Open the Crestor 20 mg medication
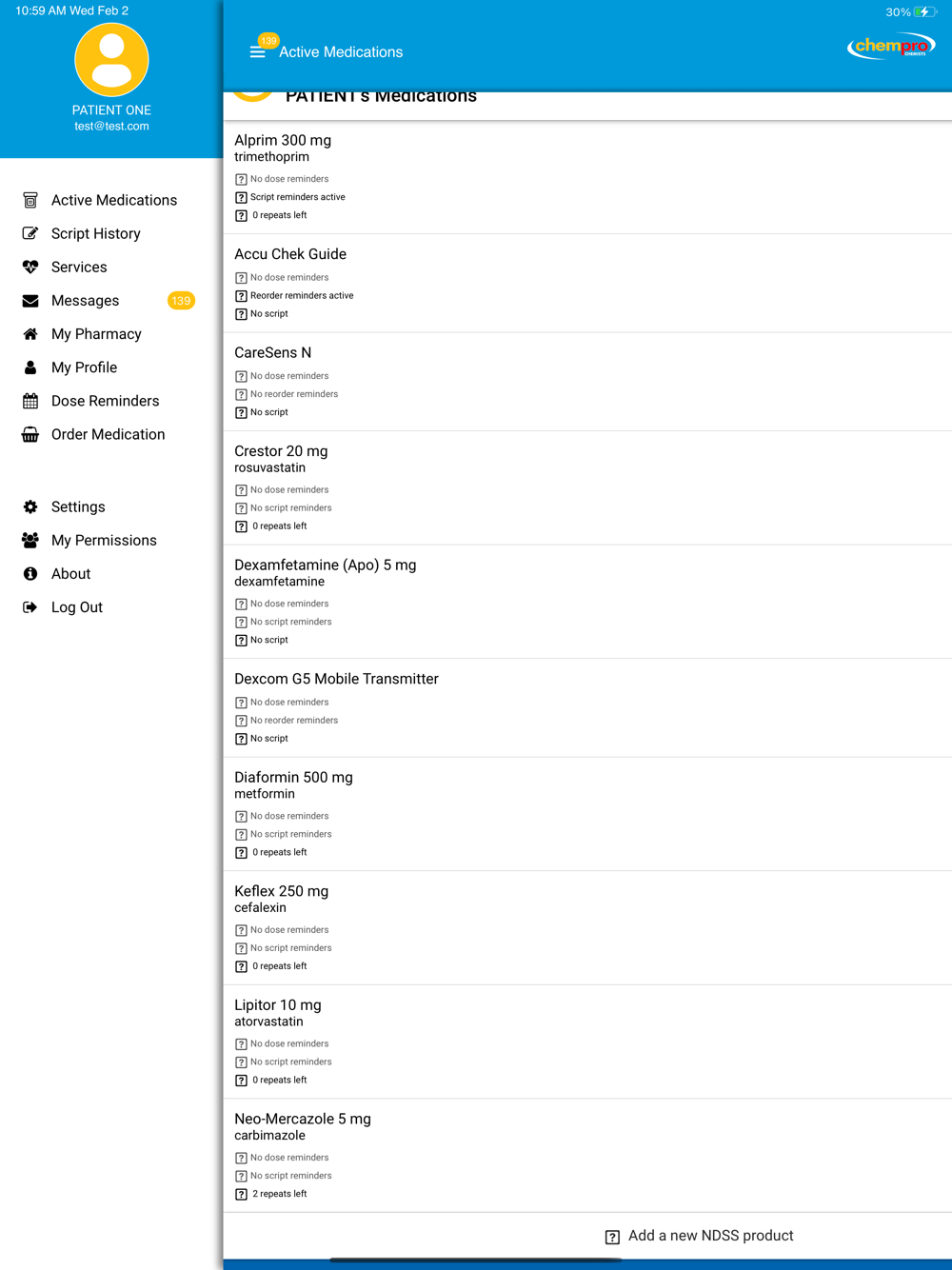This screenshot has height=1270, width=952. (x=281, y=452)
